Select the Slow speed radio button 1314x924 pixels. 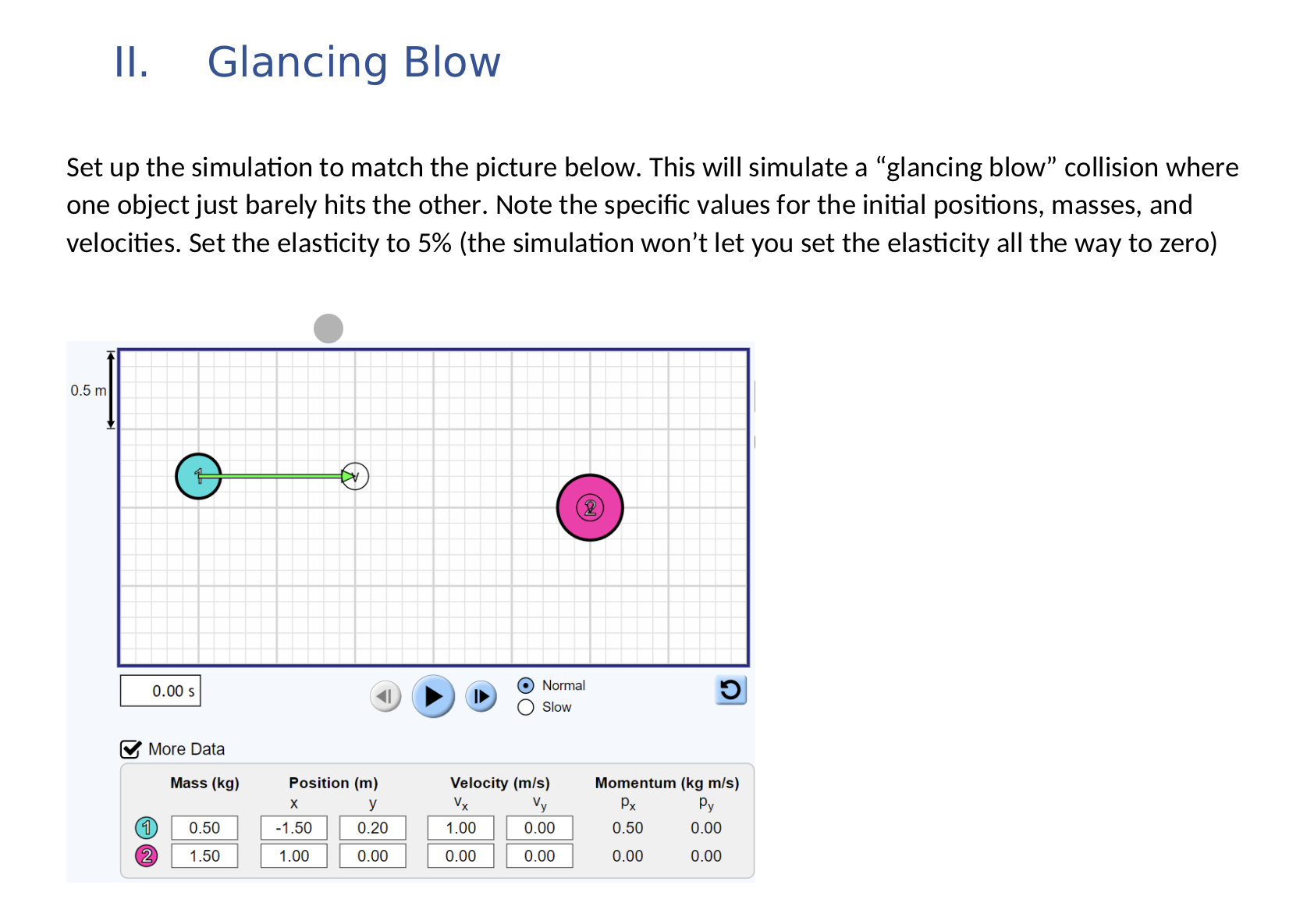525,707
